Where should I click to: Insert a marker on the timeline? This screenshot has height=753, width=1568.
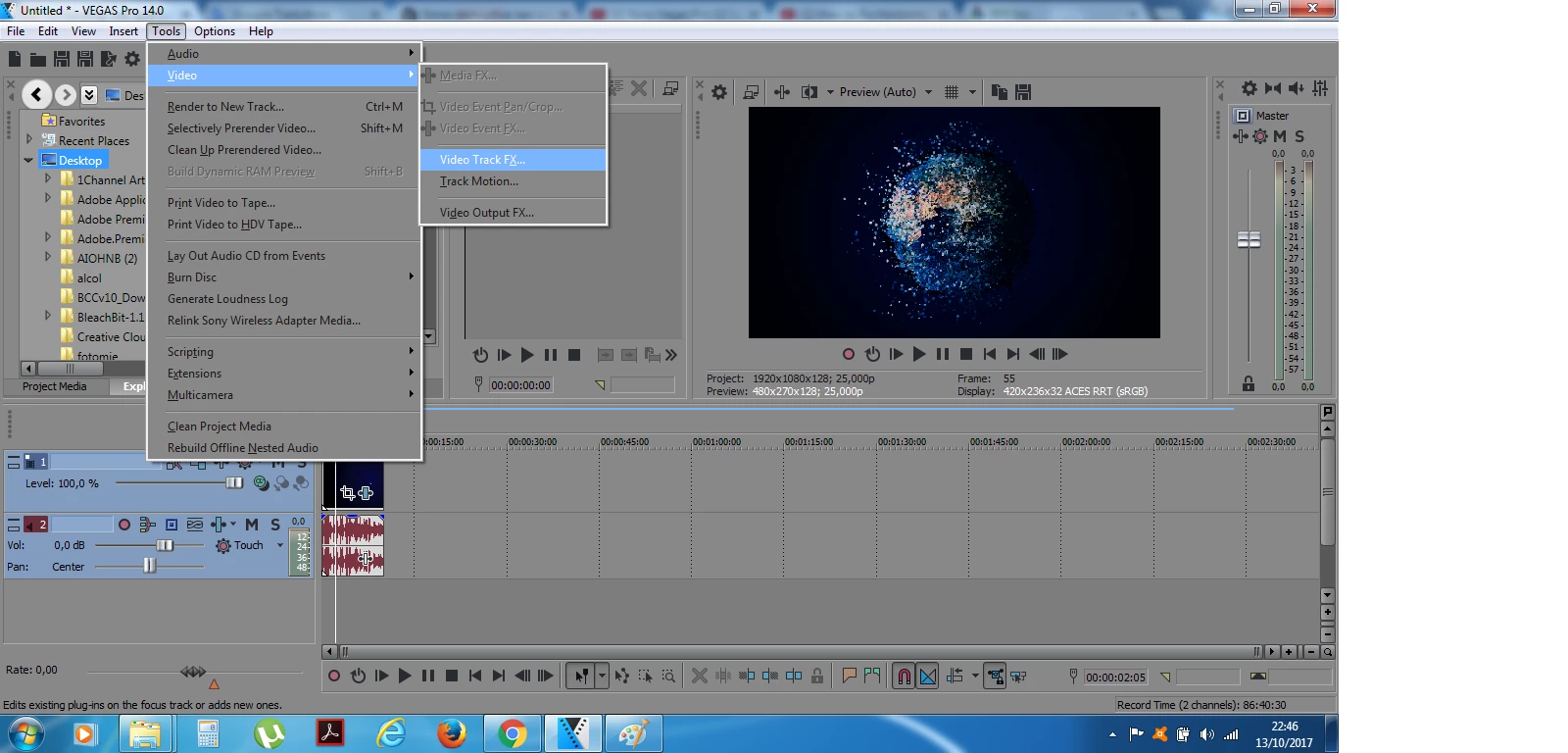(849, 676)
